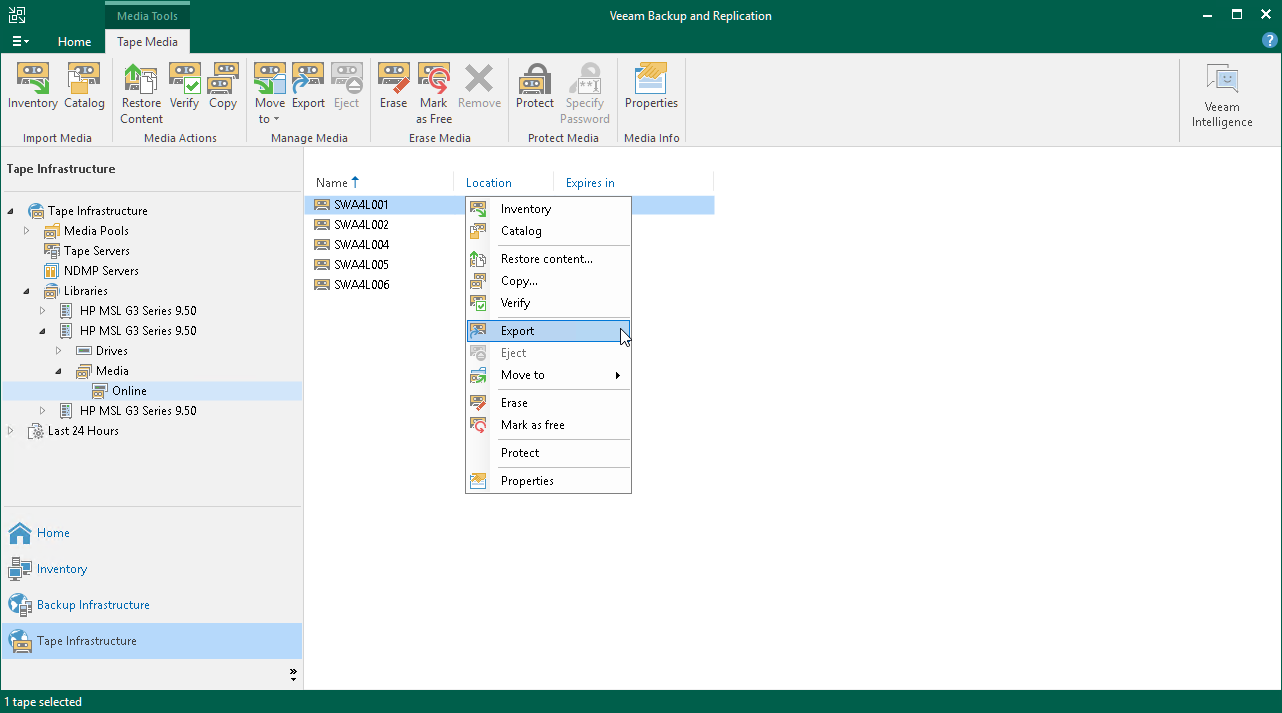Open the main hamburger menu

pos(20,41)
